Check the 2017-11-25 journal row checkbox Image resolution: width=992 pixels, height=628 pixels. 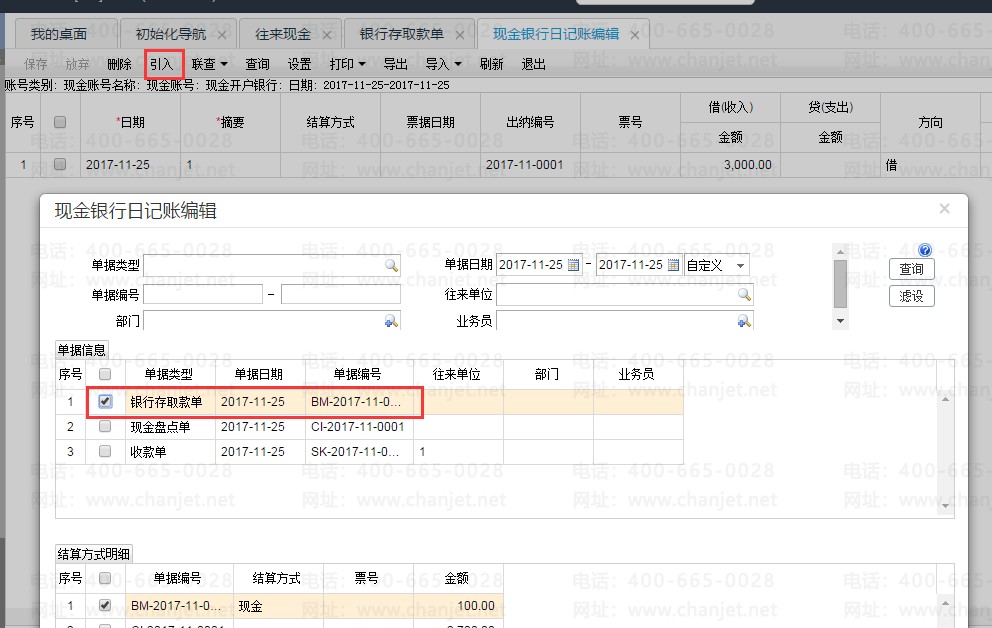(60, 164)
